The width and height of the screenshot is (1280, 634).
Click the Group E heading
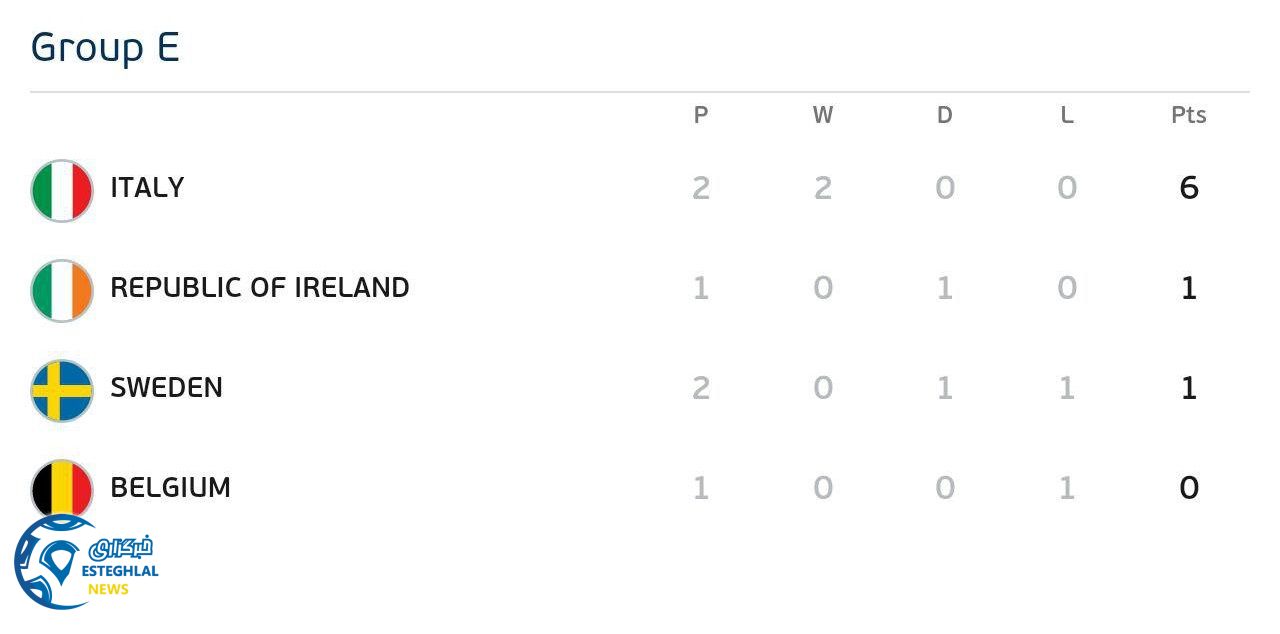[105, 47]
